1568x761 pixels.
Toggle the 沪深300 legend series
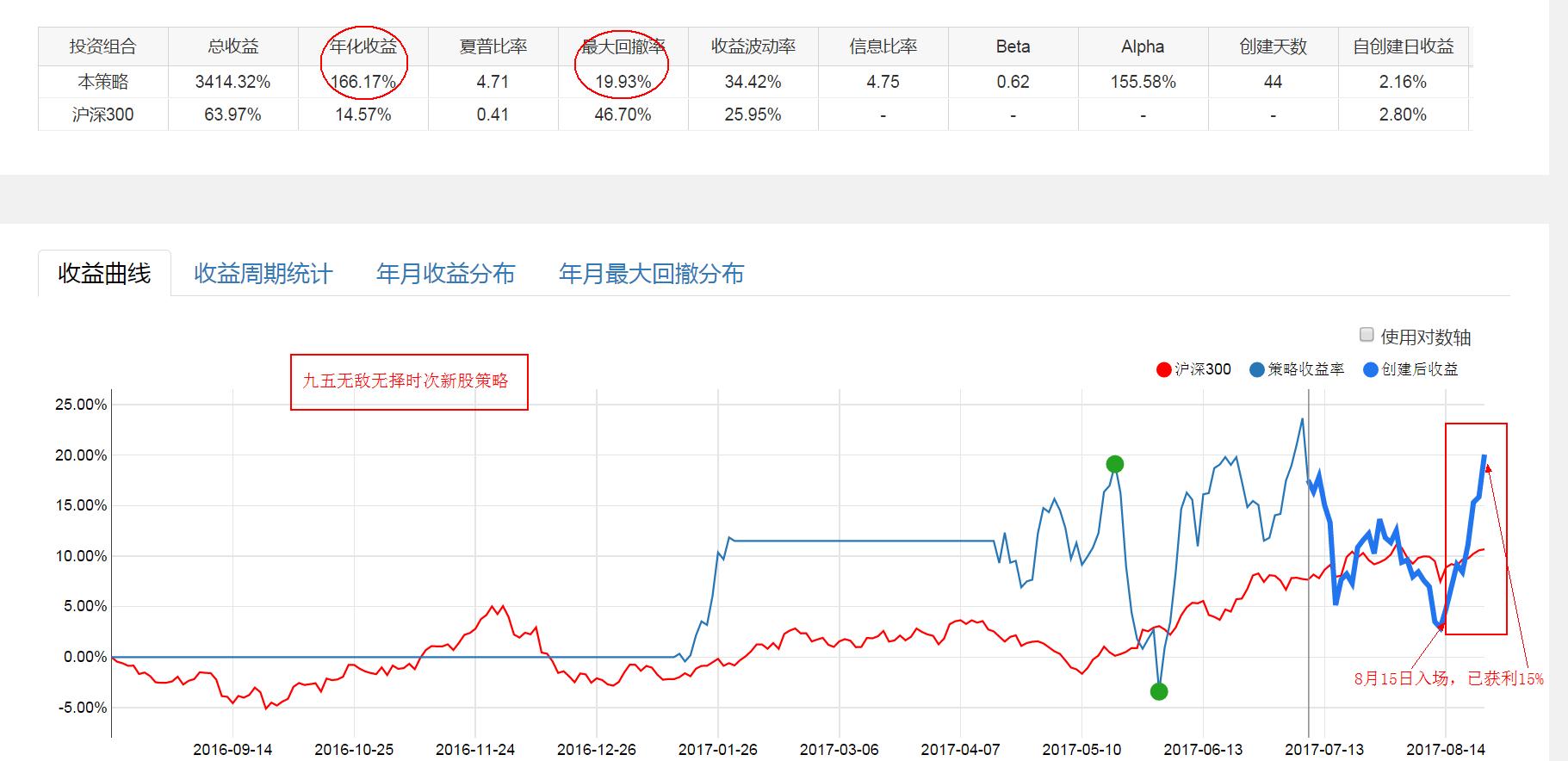(1194, 369)
